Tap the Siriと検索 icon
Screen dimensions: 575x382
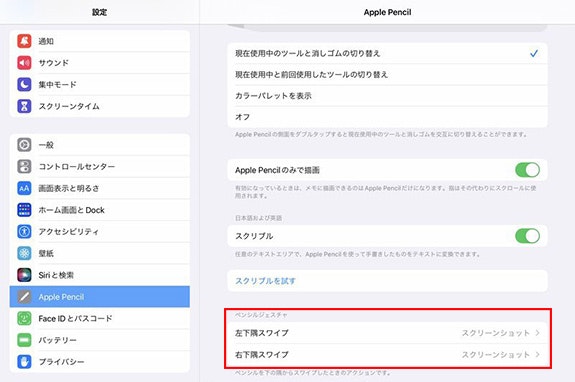pos(24,275)
